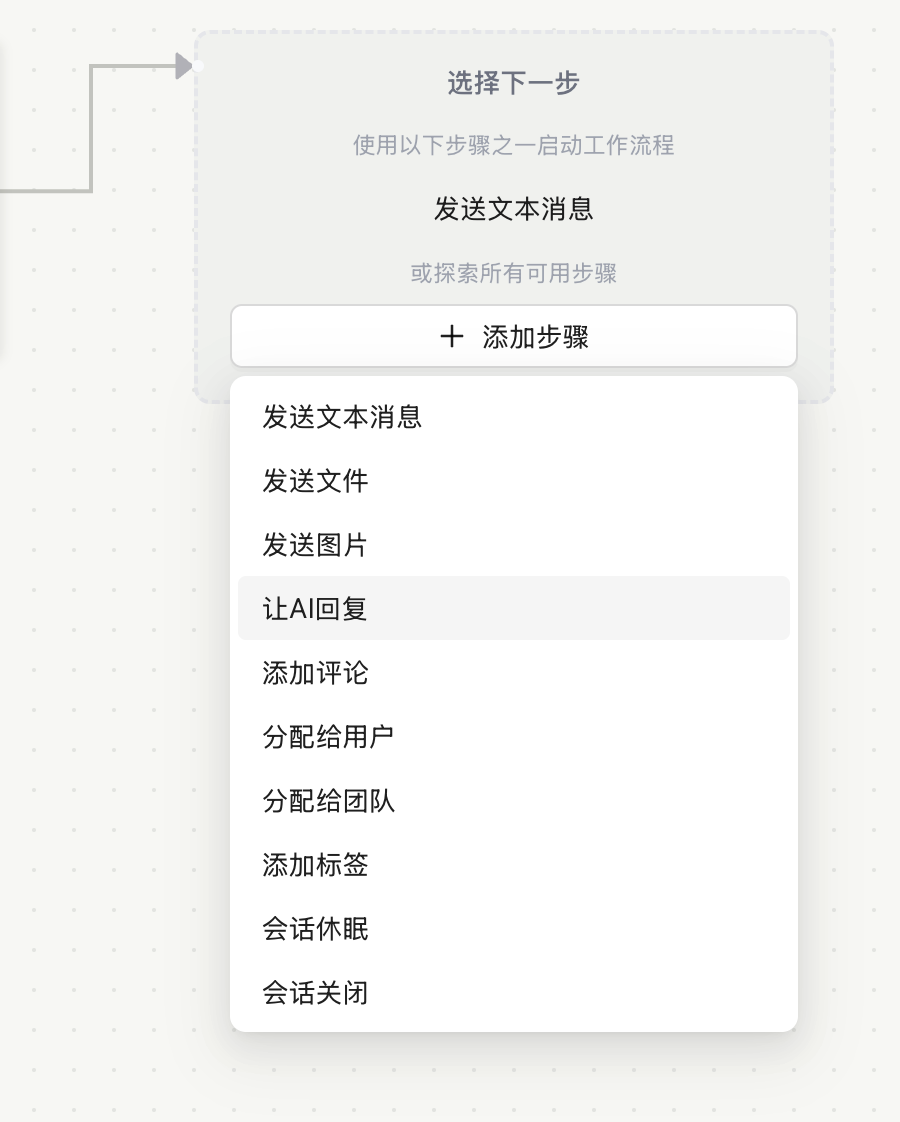Open the step picker via 添加步骤 button
Screen dimensions: 900x1122
pyautogui.click(x=513, y=335)
